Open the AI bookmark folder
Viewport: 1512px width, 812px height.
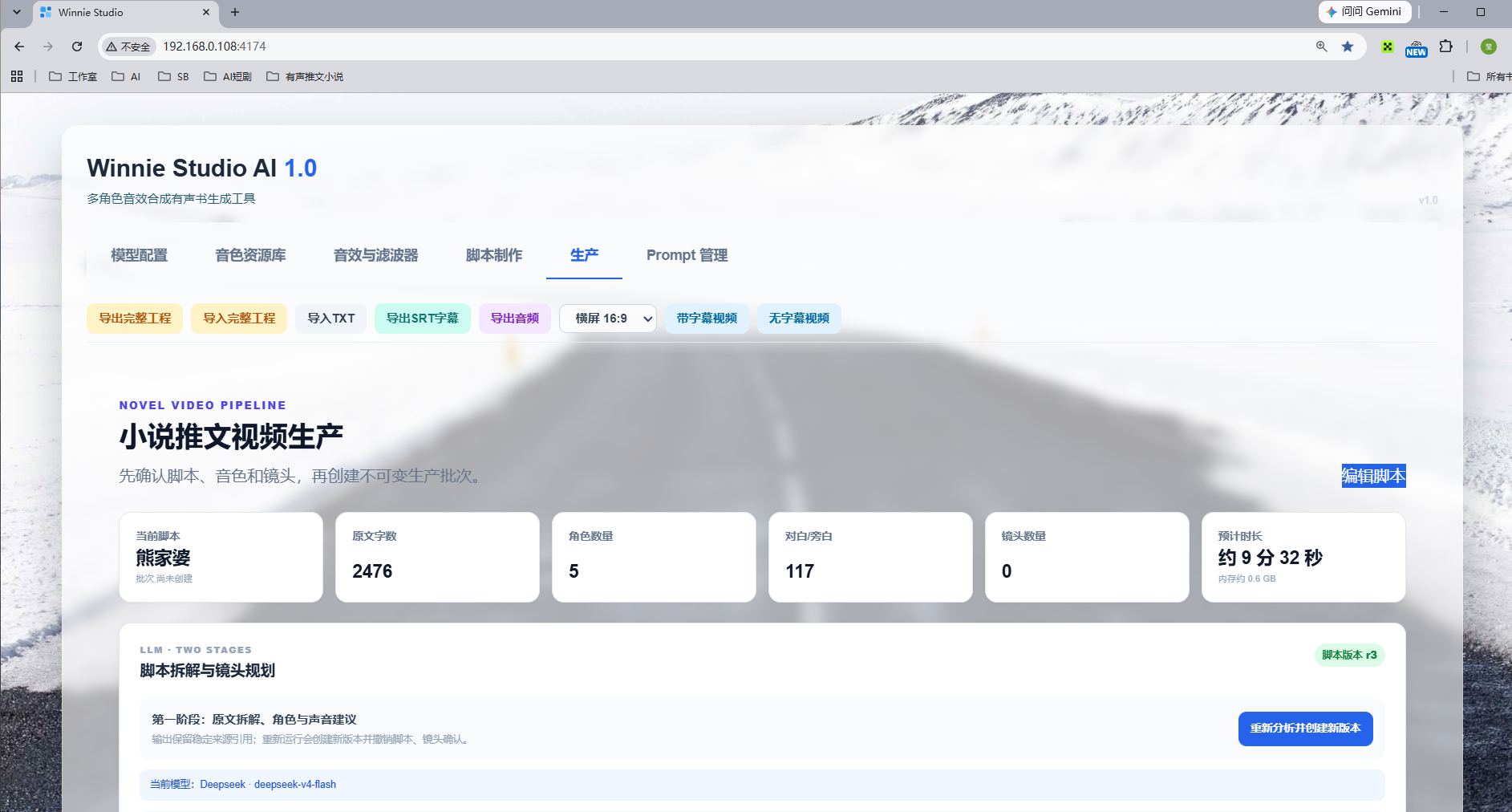point(127,76)
